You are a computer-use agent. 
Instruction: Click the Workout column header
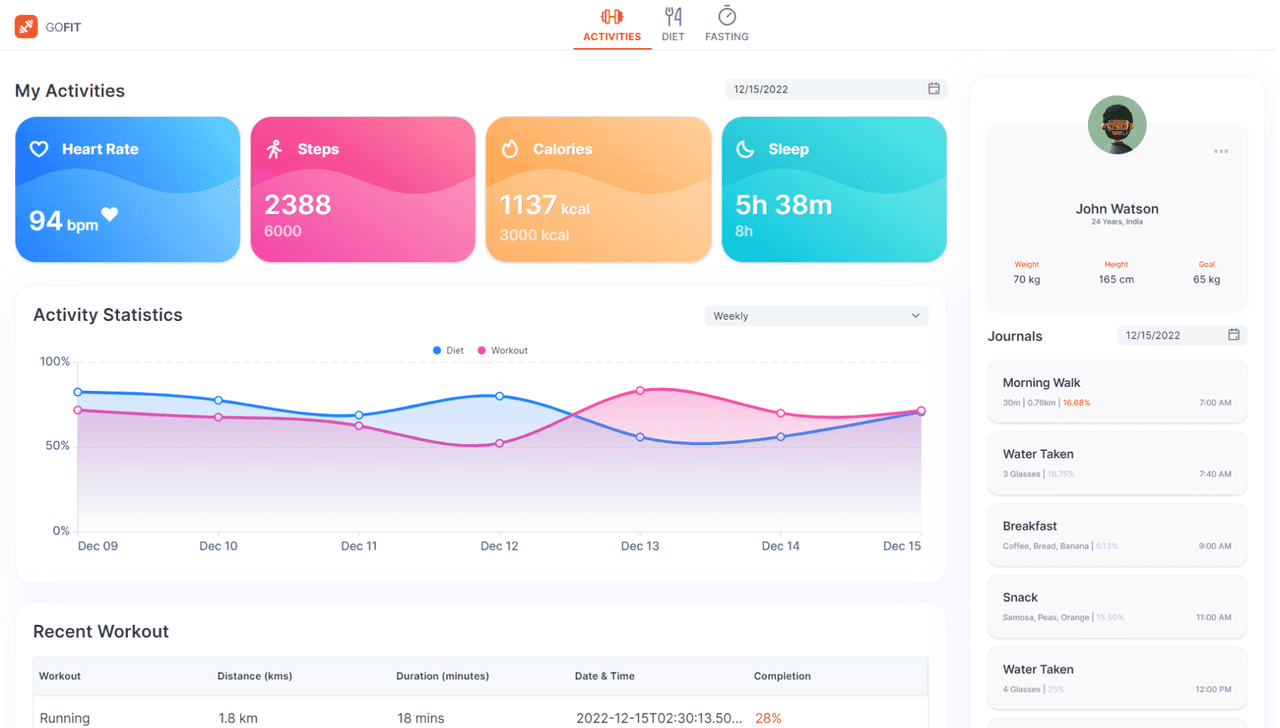[60, 676]
